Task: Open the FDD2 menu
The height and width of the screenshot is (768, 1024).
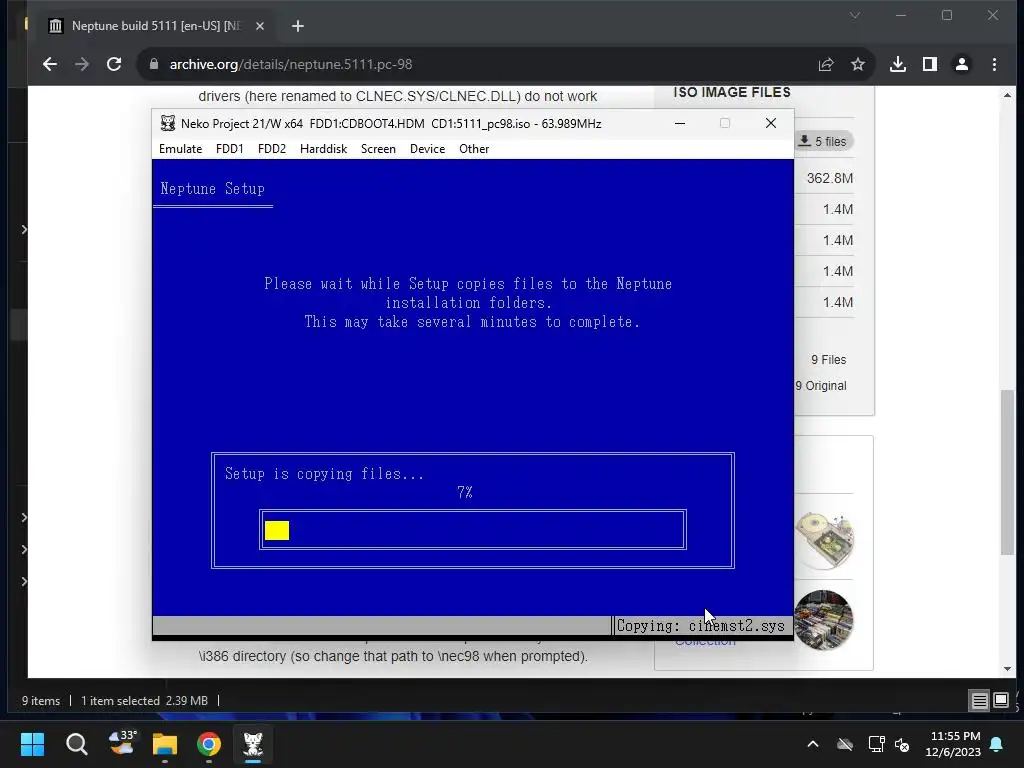Action: [272, 149]
